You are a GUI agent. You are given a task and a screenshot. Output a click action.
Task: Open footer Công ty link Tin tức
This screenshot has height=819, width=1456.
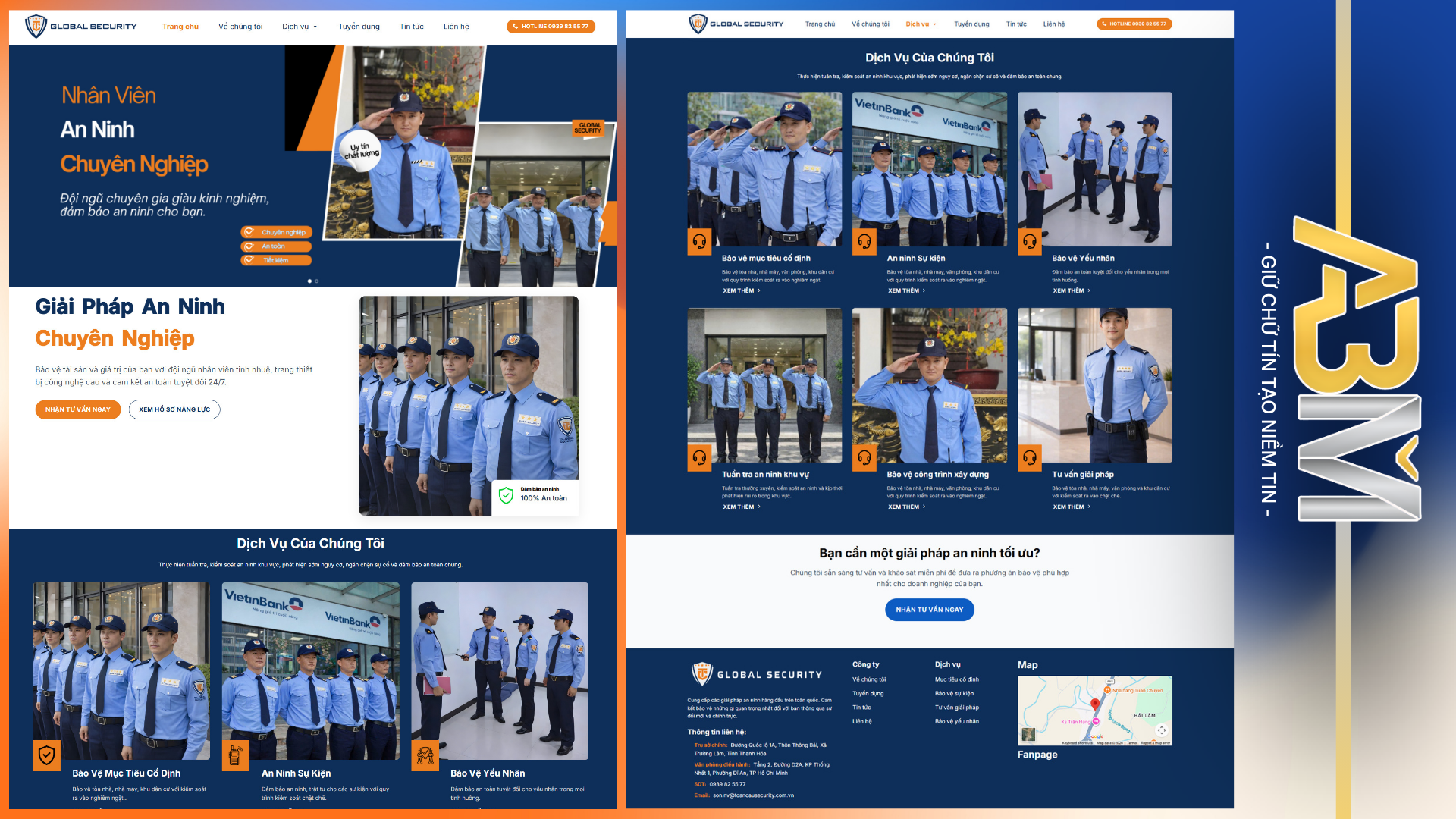tap(861, 708)
